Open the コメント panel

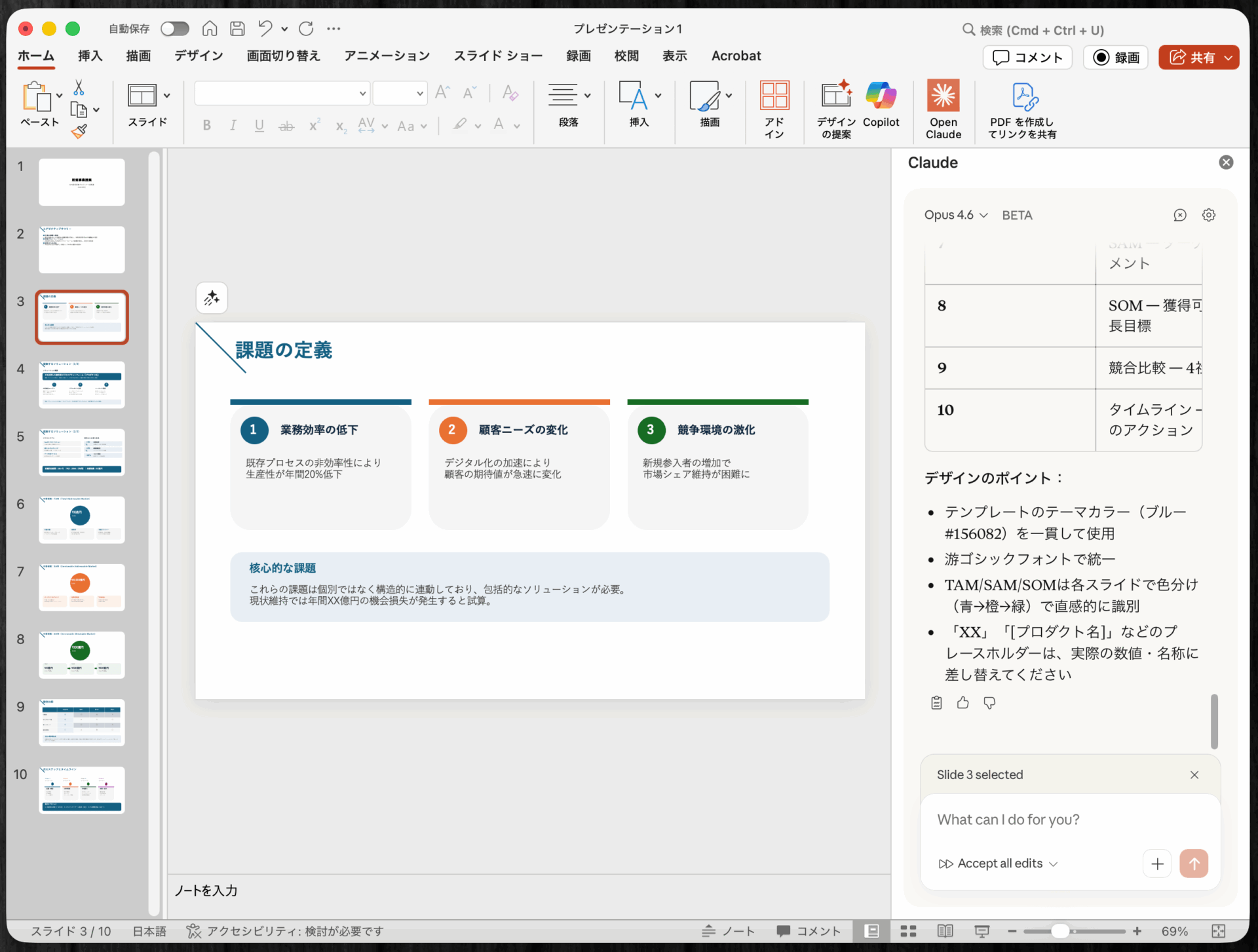1027,57
